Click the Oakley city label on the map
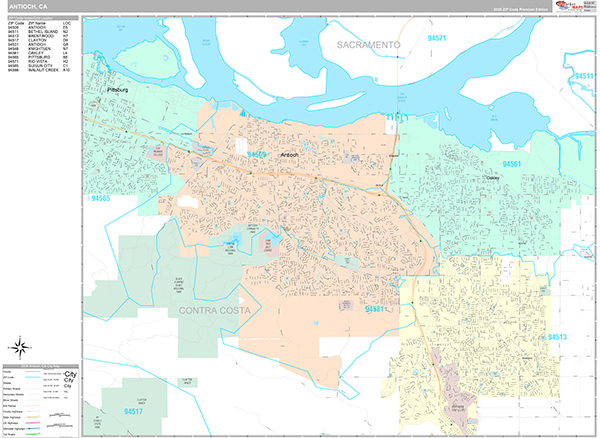 pos(493,178)
